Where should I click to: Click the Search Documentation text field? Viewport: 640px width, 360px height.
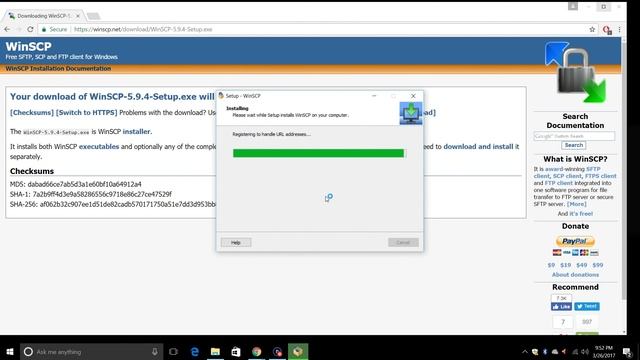(x=574, y=136)
